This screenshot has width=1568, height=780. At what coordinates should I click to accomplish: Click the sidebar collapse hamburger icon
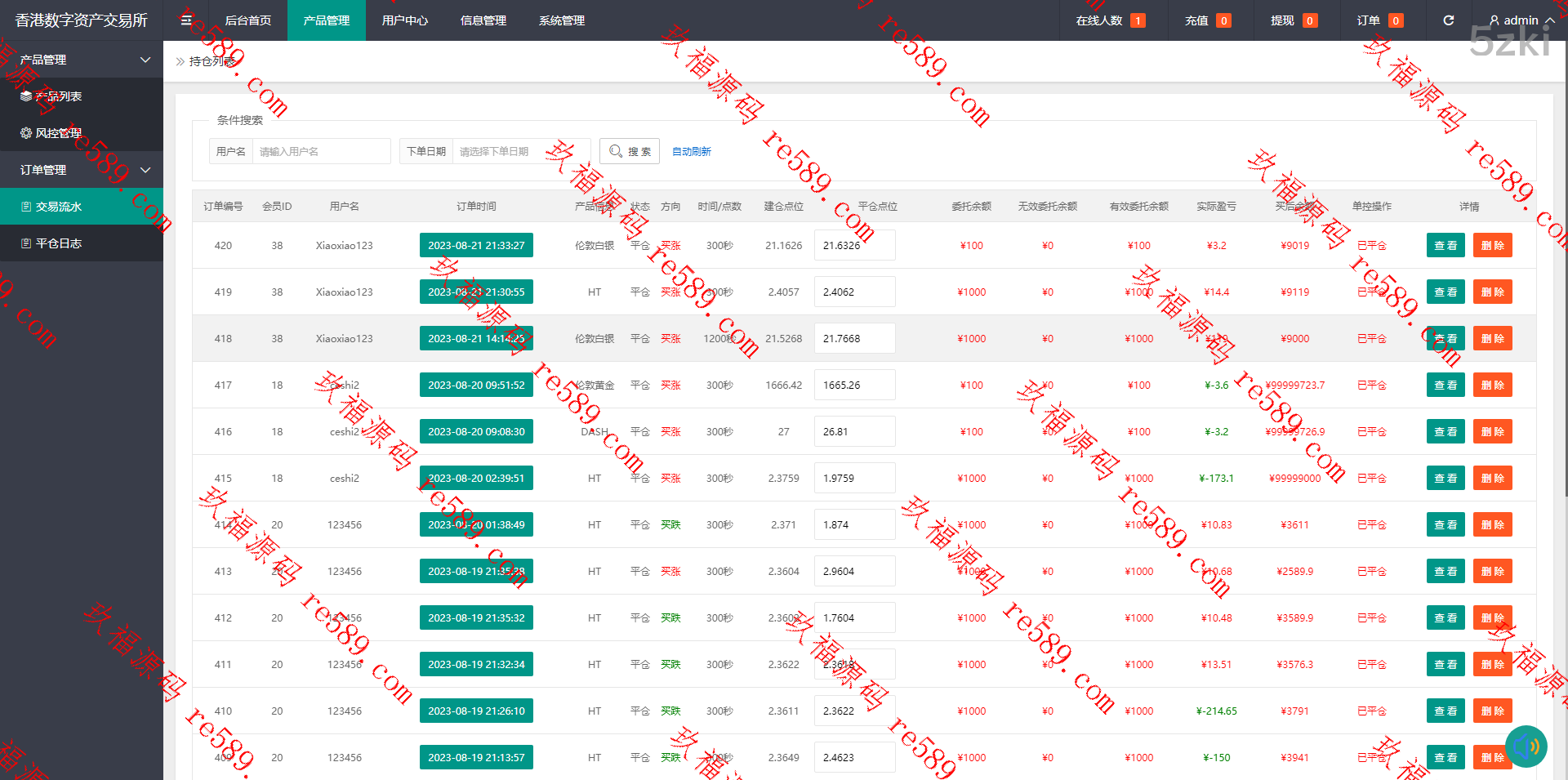(186, 20)
